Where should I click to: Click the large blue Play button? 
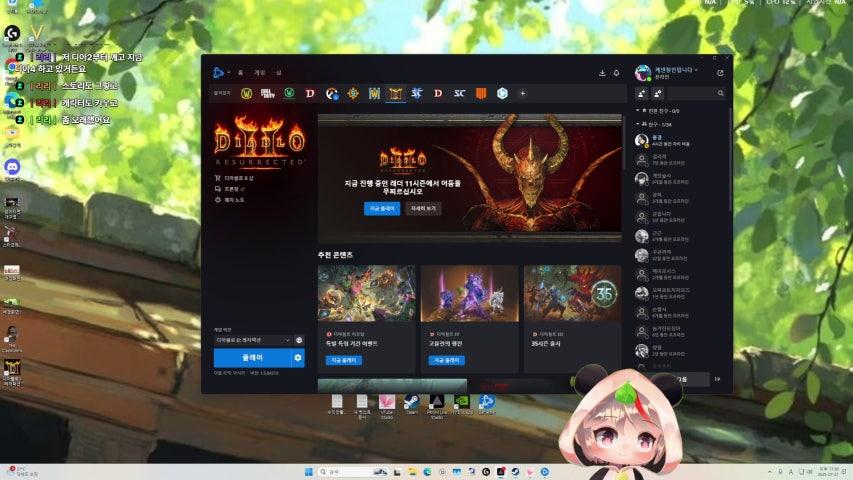(252, 358)
